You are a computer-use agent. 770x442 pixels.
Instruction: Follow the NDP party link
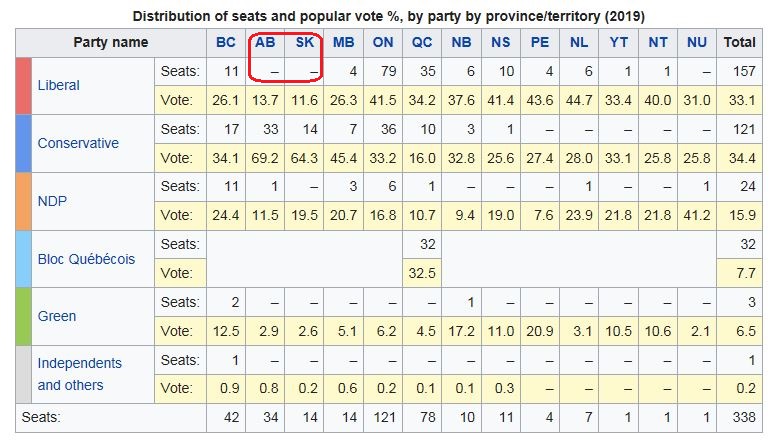(x=53, y=201)
